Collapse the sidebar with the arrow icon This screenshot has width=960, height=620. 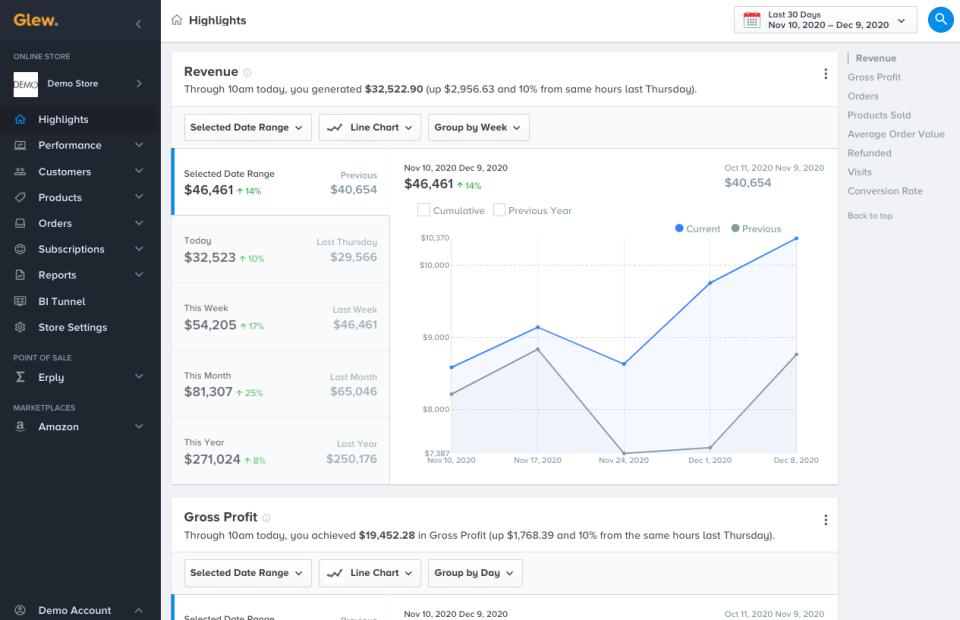pyautogui.click(x=138, y=23)
